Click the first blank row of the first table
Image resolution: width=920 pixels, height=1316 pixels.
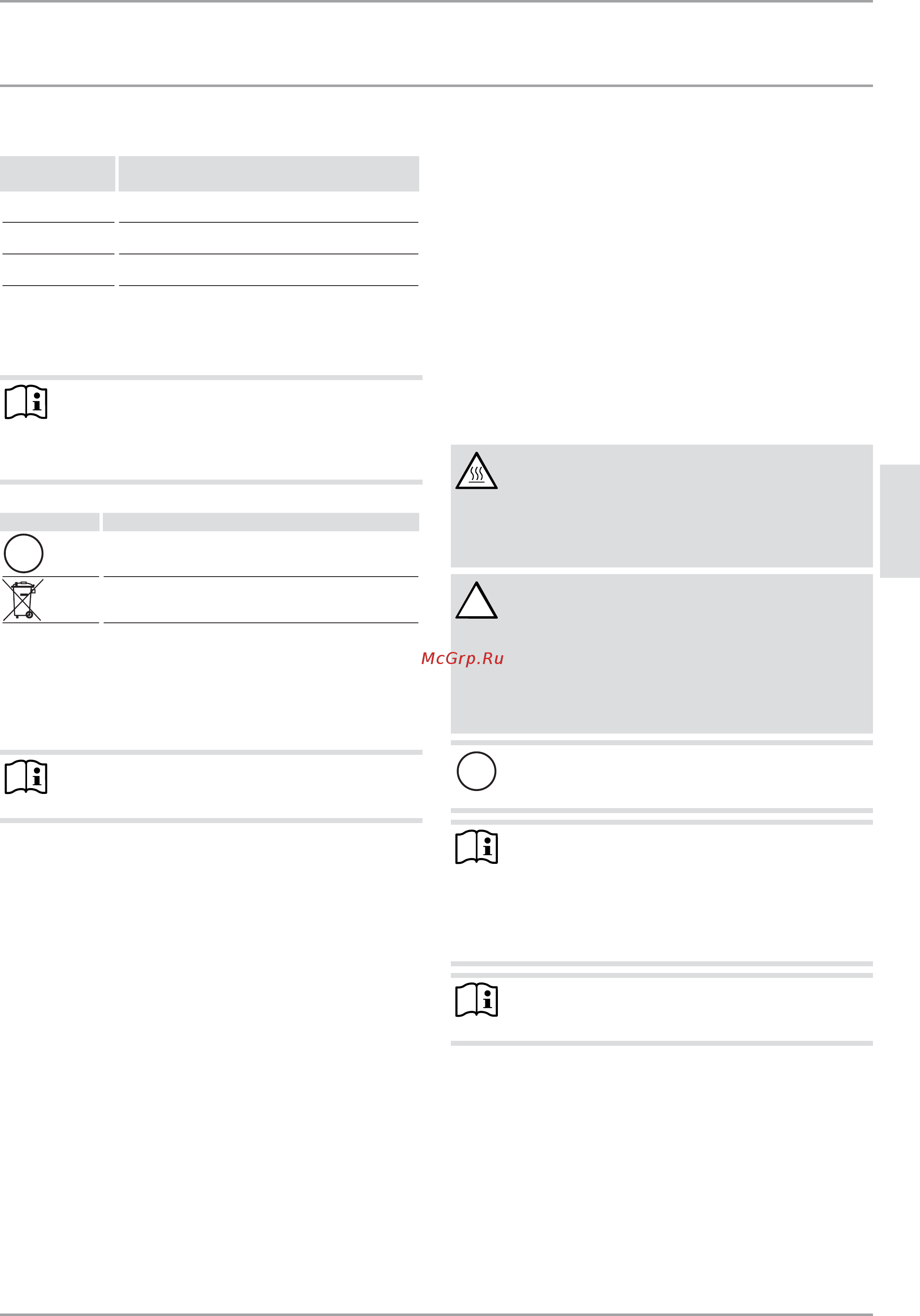click(x=210, y=207)
